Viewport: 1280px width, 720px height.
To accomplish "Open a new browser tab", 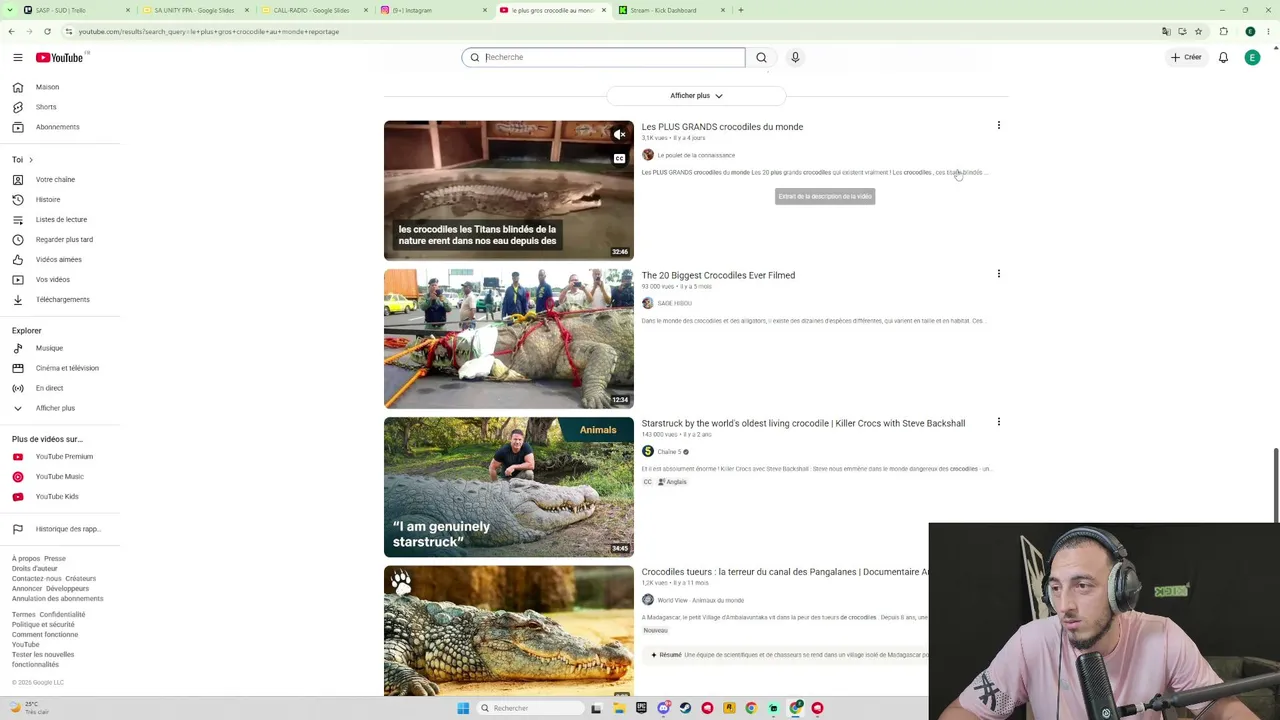I will tap(740, 10).
